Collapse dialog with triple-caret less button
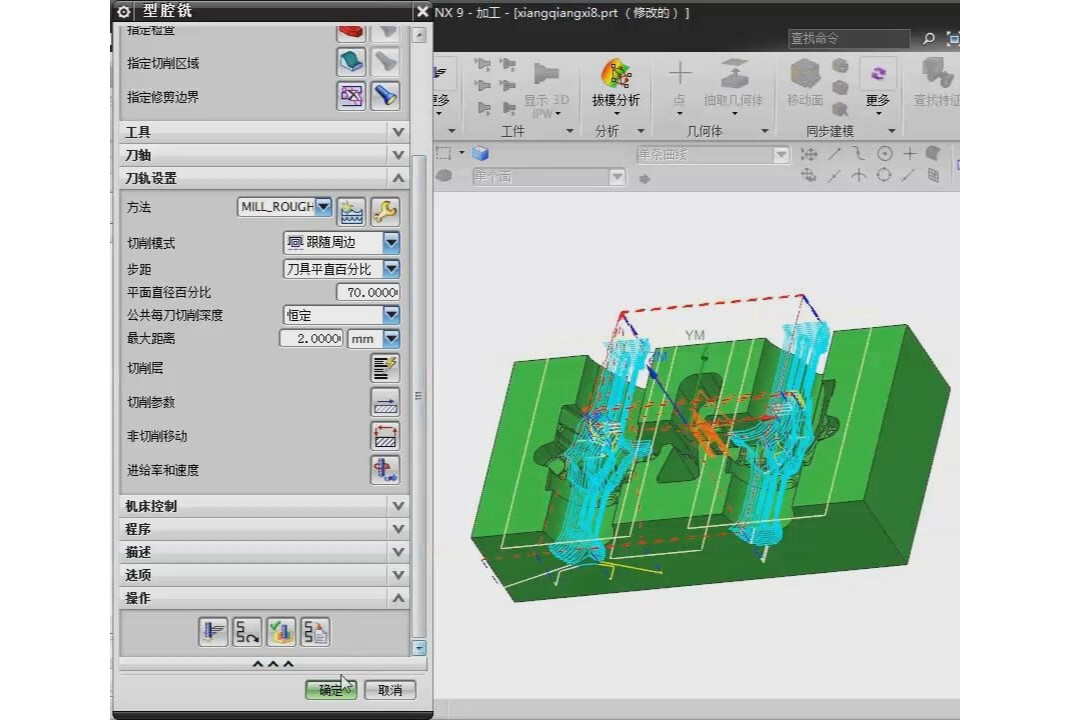 (273, 664)
